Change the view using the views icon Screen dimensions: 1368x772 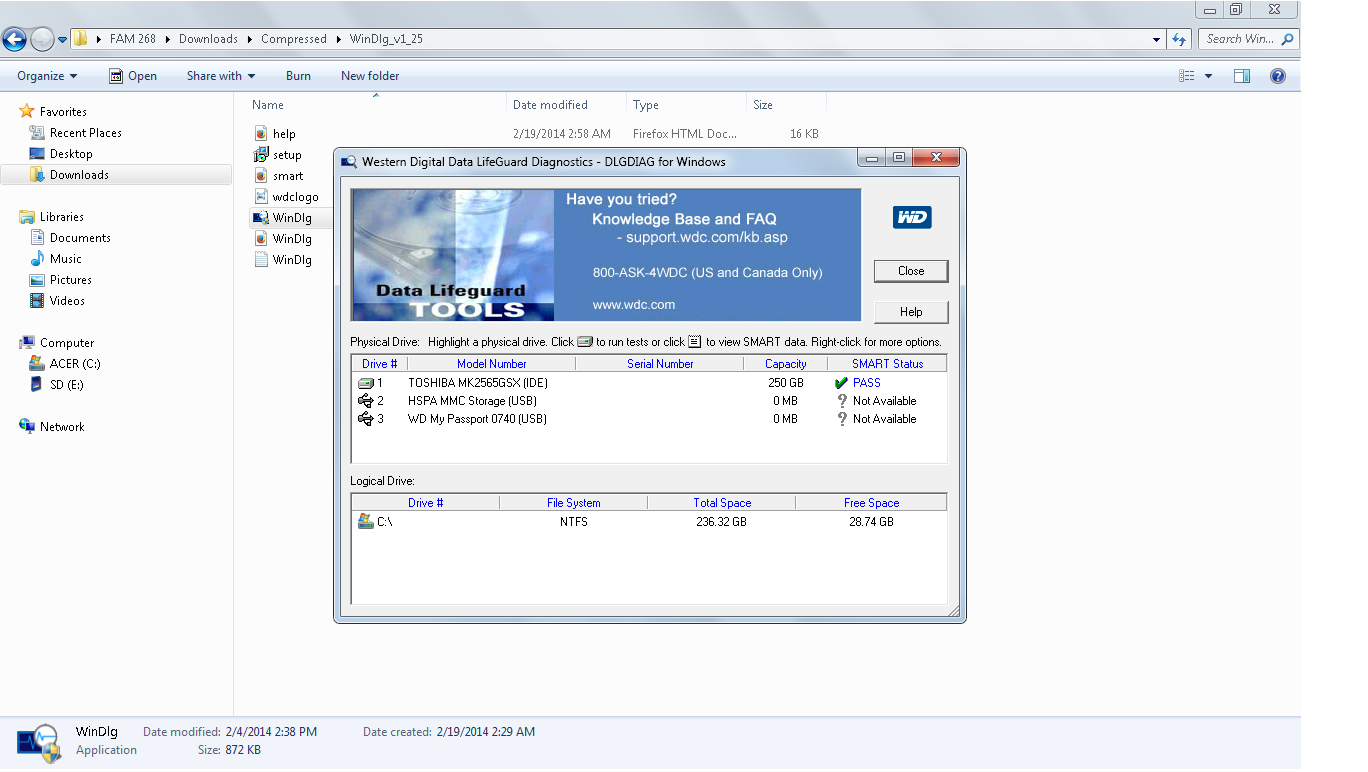coord(1187,76)
